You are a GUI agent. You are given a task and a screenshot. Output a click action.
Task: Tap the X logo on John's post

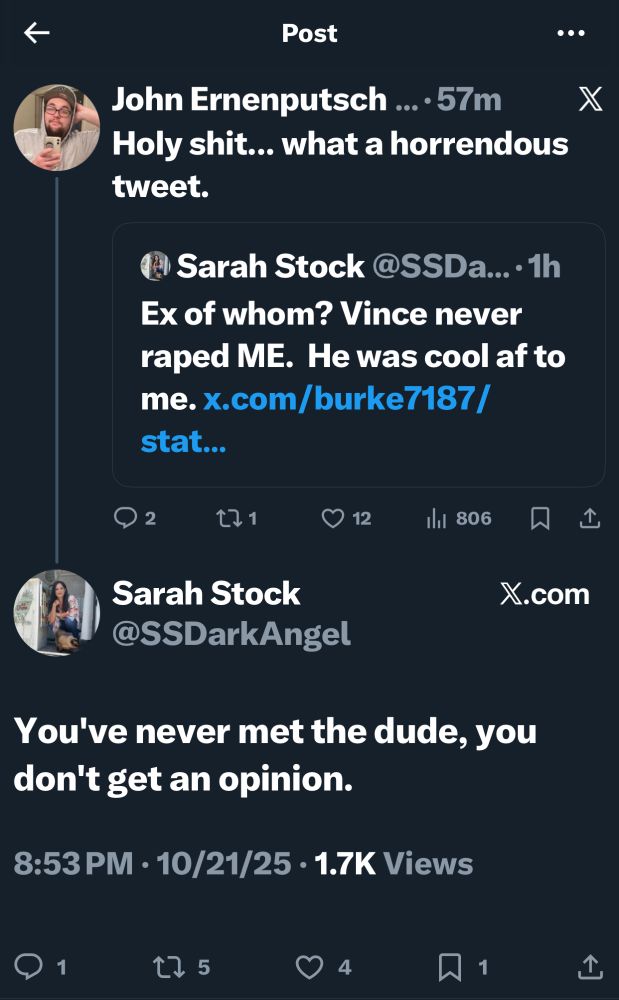click(591, 100)
